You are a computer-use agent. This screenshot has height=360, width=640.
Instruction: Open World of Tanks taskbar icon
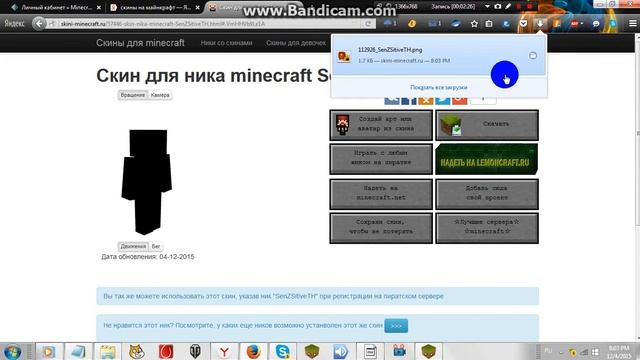195,351
